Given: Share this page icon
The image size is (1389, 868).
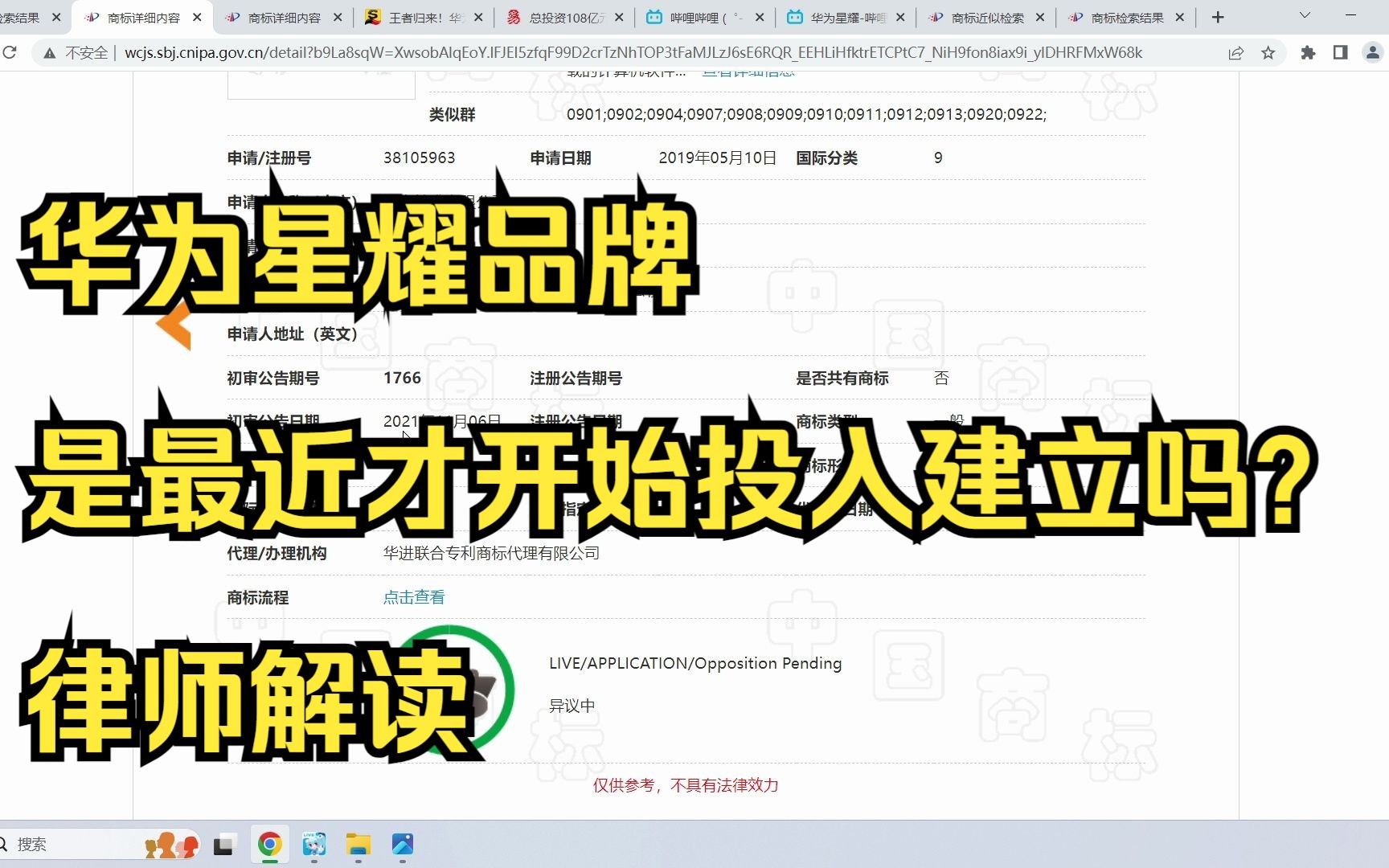Looking at the screenshot, I should pos(1236,53).
